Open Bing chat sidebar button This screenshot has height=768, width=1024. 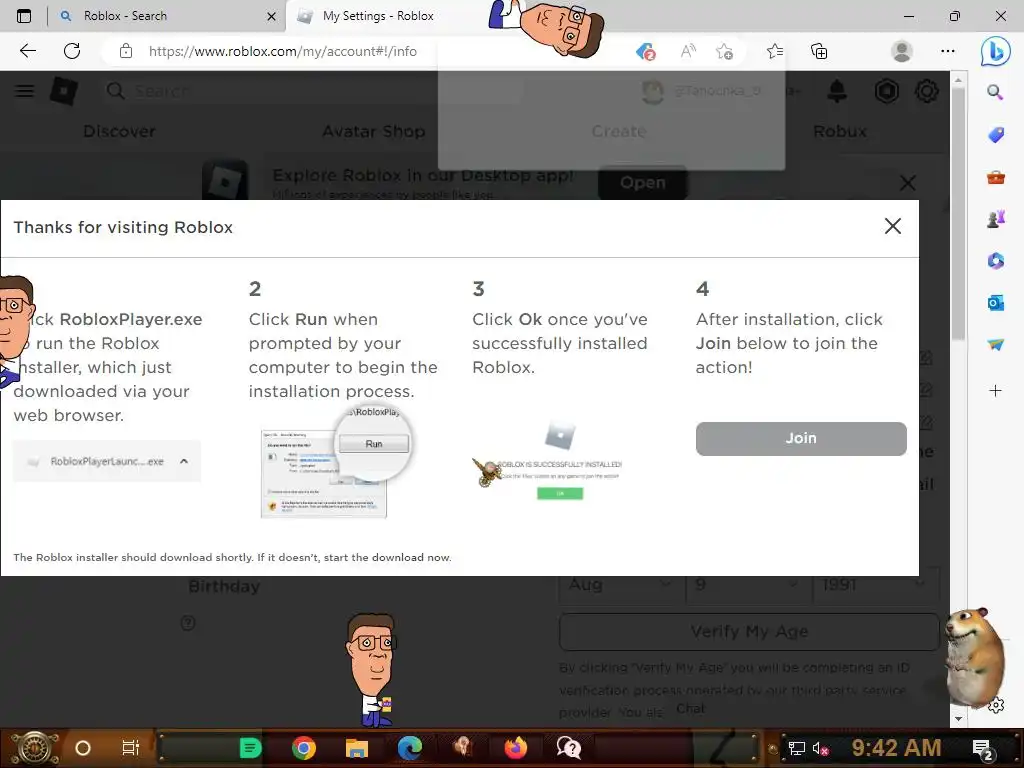[x=995, y=52]
